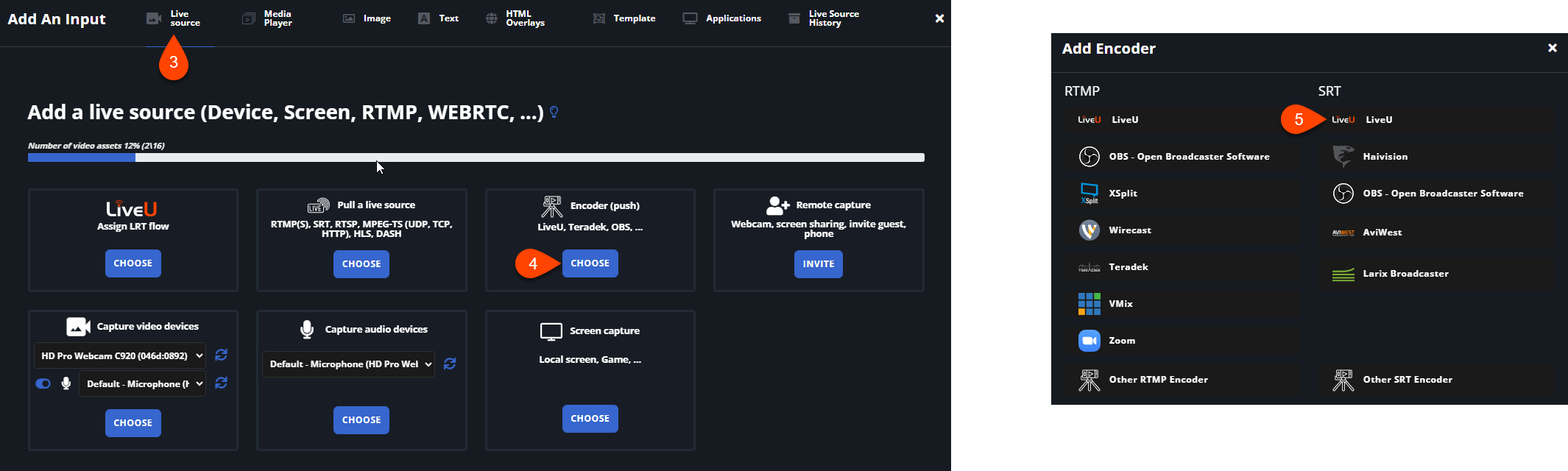The image size is (1568, 471).
Task: Click the Remote capture person icon
Action: pyautogui.click(x=778, y=205)
